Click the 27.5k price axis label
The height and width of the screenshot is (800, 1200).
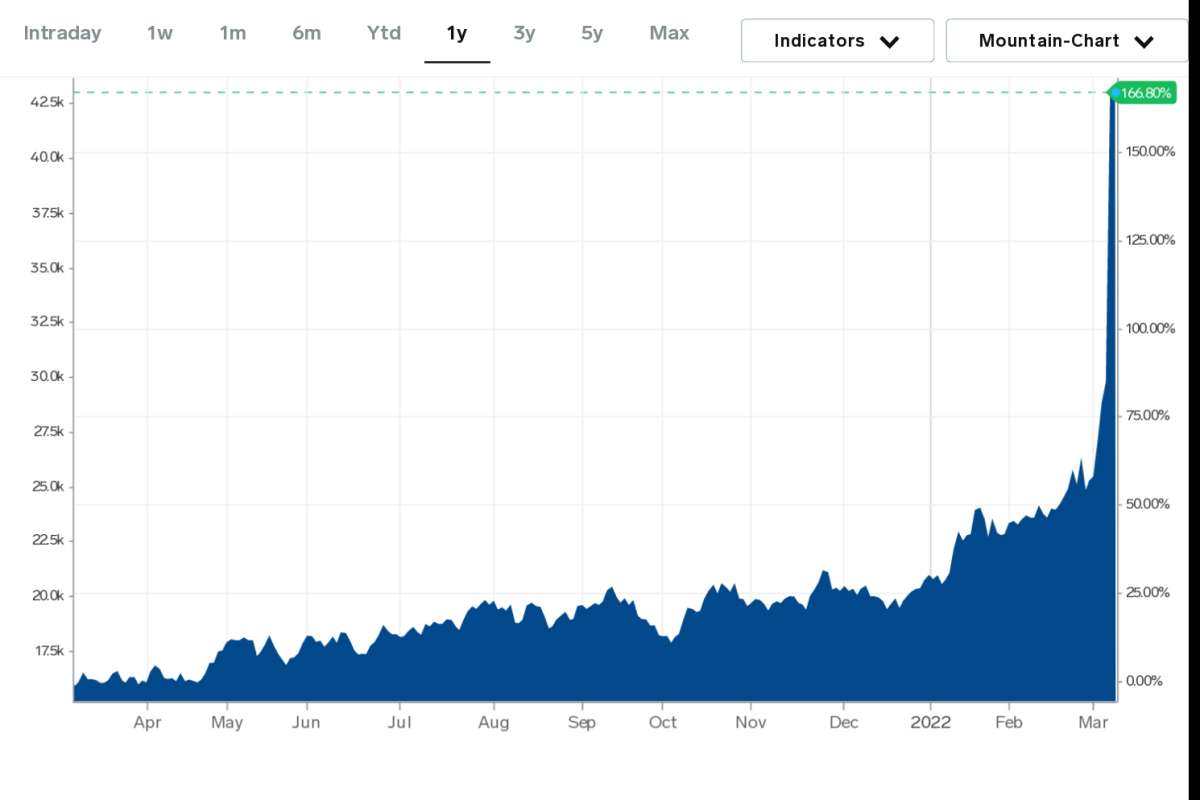(47, 432)
